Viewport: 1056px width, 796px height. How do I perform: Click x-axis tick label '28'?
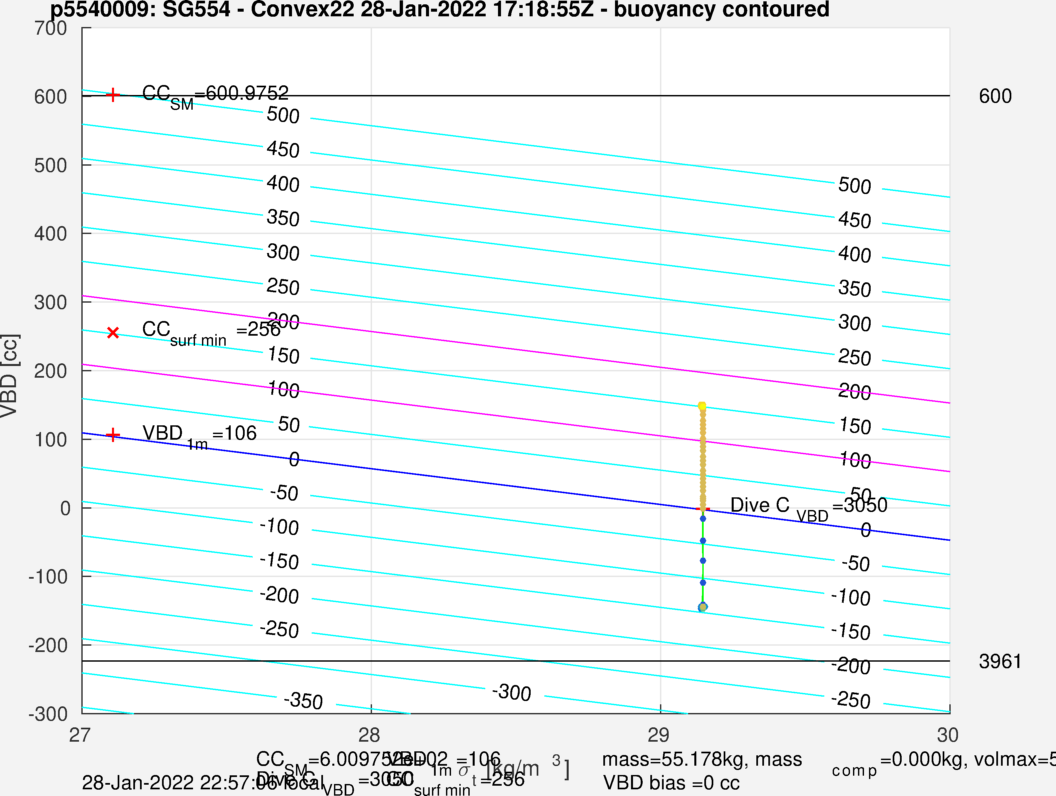coord(370,734)
